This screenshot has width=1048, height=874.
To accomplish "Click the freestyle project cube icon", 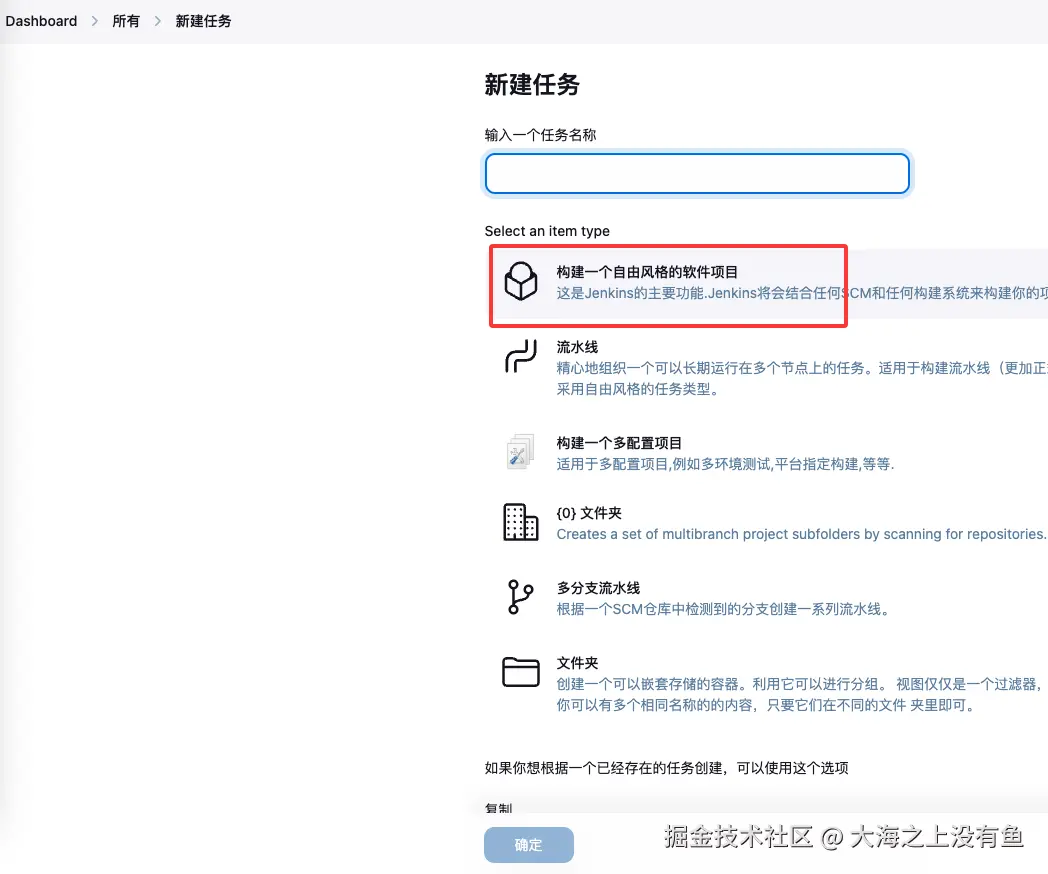I will click(521, 281).
